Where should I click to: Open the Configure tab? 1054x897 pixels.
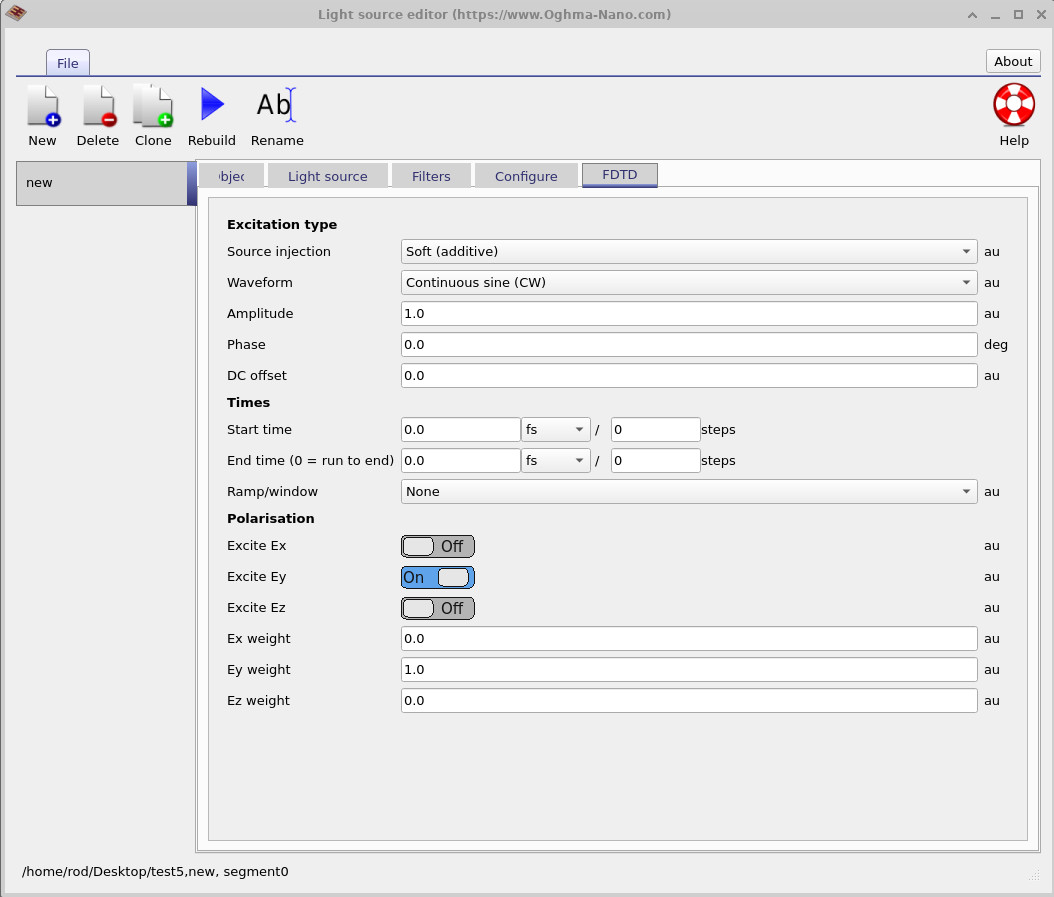pyautogui.click(x=525, y=175)
